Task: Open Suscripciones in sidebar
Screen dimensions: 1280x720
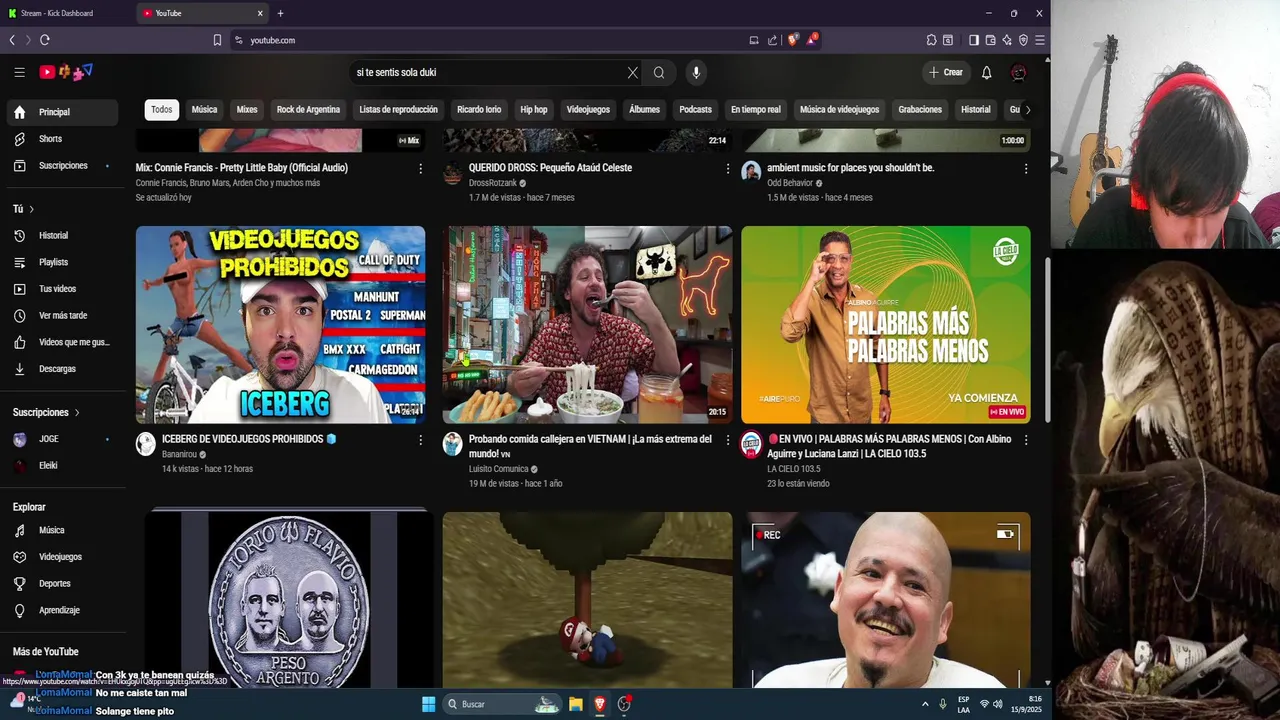Action: 62,165
